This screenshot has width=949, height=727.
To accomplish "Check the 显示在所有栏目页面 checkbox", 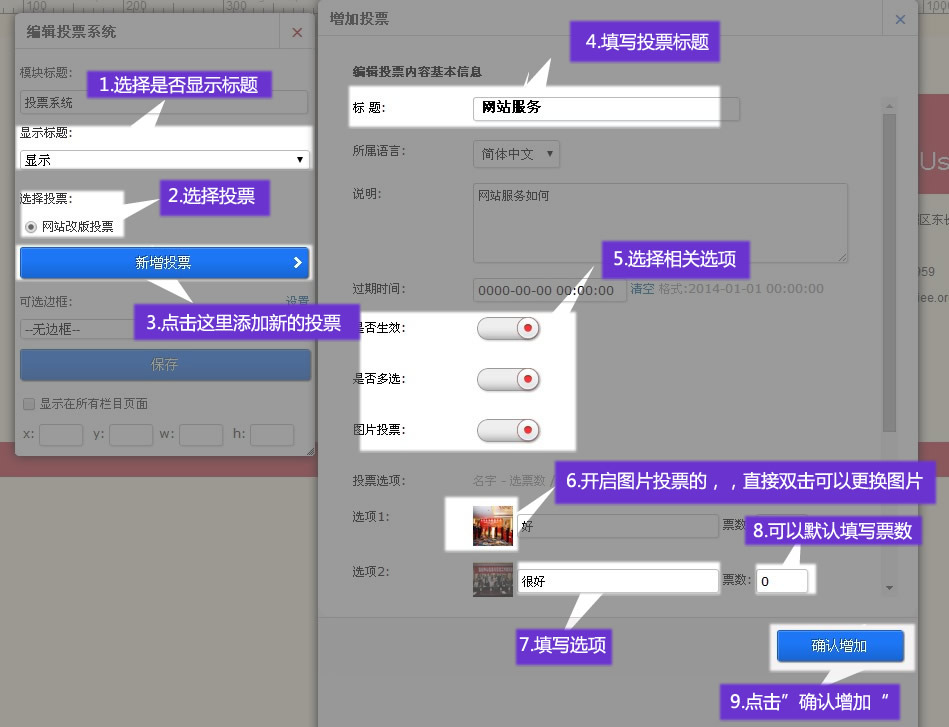I will 28,404.
